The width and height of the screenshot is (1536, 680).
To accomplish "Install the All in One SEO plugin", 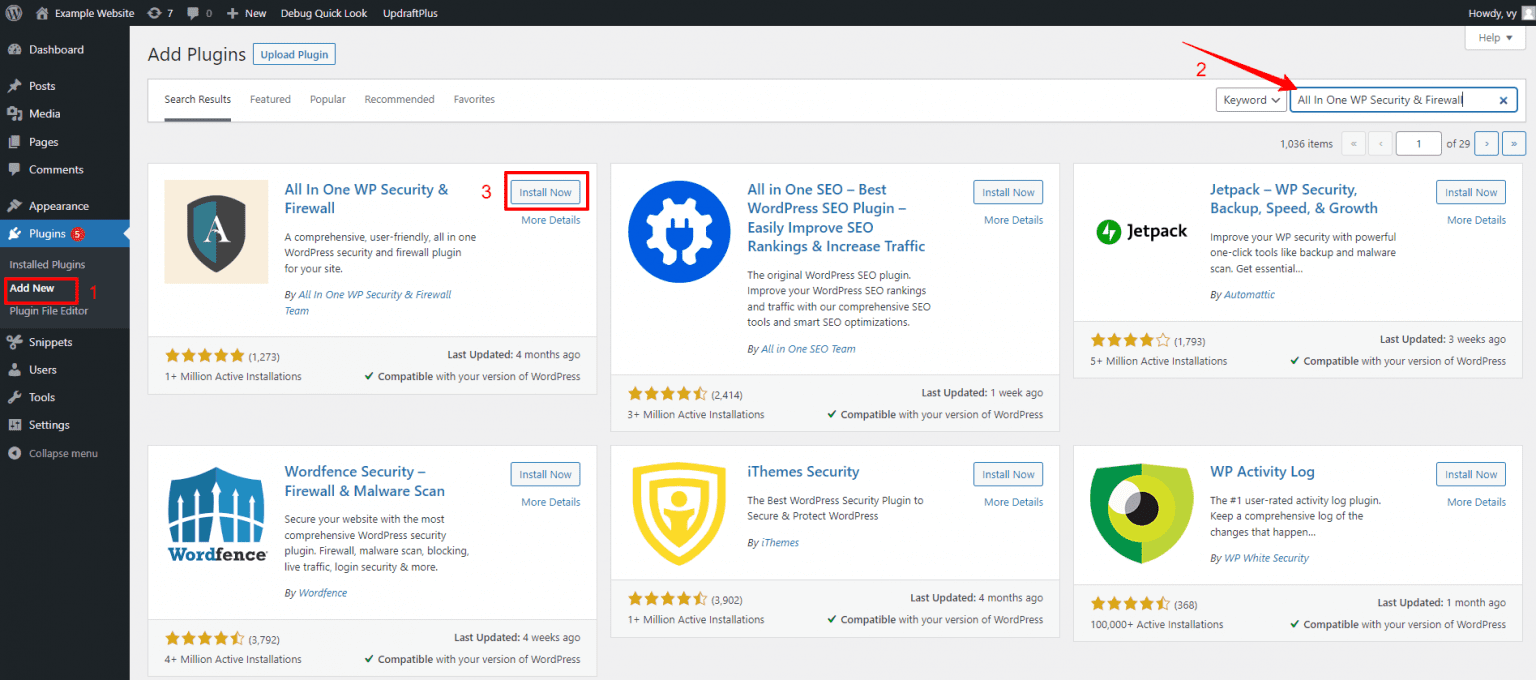I will [x=1008, y=192].
